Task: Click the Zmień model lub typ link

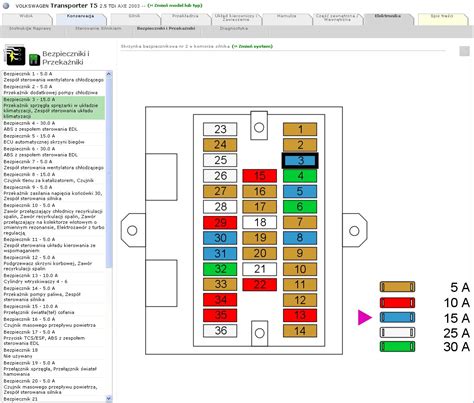Action: pos(175,5)
